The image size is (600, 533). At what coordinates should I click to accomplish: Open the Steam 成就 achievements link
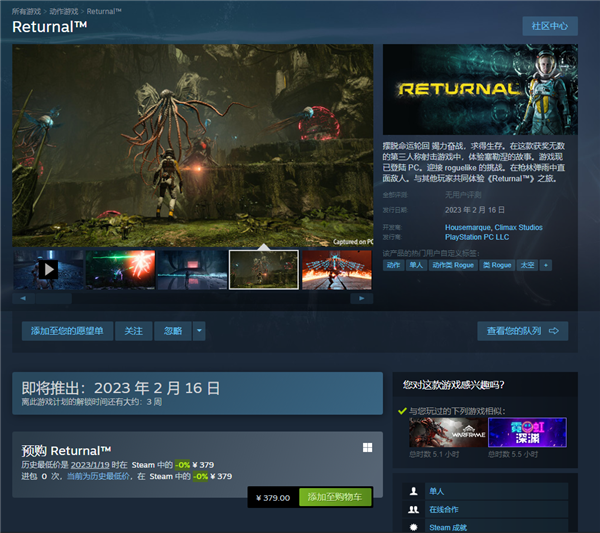[x=448, y=528]
